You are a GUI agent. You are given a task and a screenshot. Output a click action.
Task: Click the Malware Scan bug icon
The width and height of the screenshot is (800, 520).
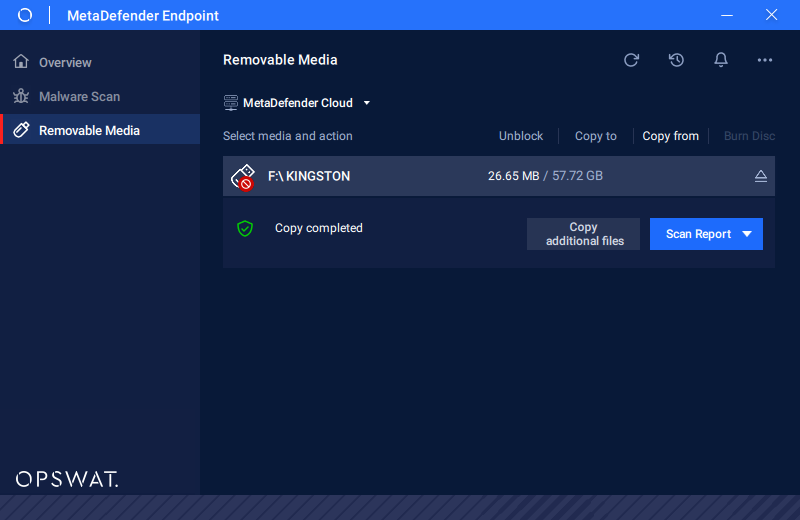tap(21, 96)
